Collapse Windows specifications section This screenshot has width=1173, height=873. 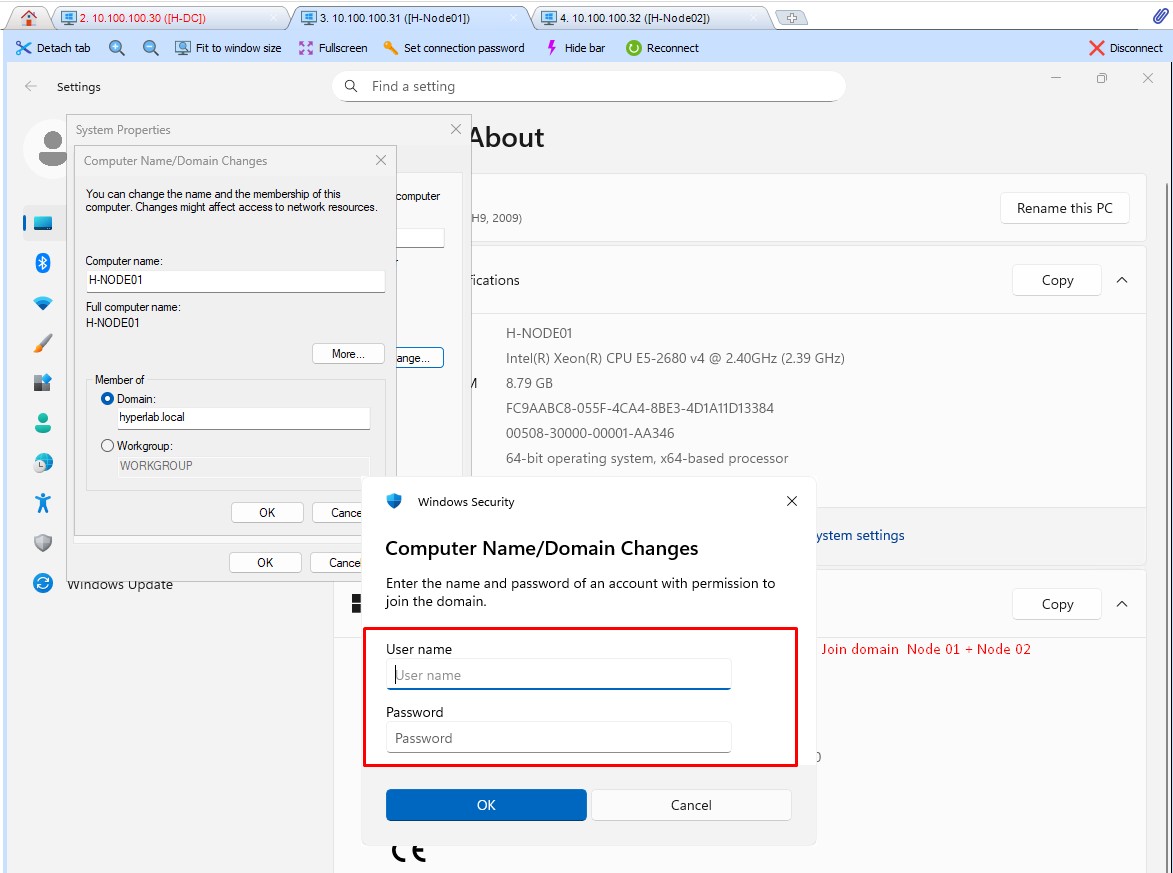pos(1121,604)
